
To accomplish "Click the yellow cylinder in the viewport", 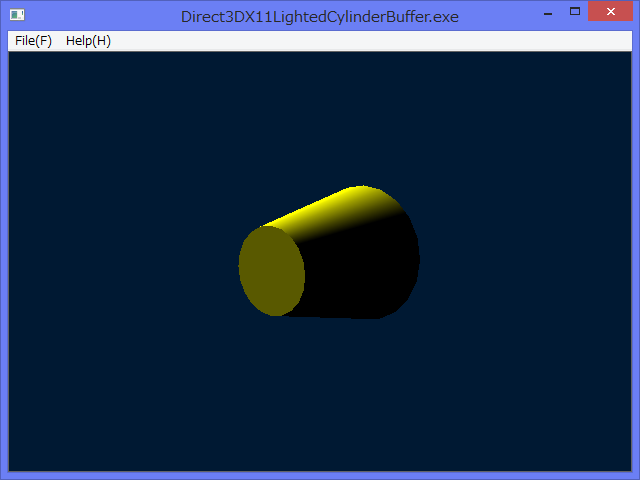I will click(329, 251).
